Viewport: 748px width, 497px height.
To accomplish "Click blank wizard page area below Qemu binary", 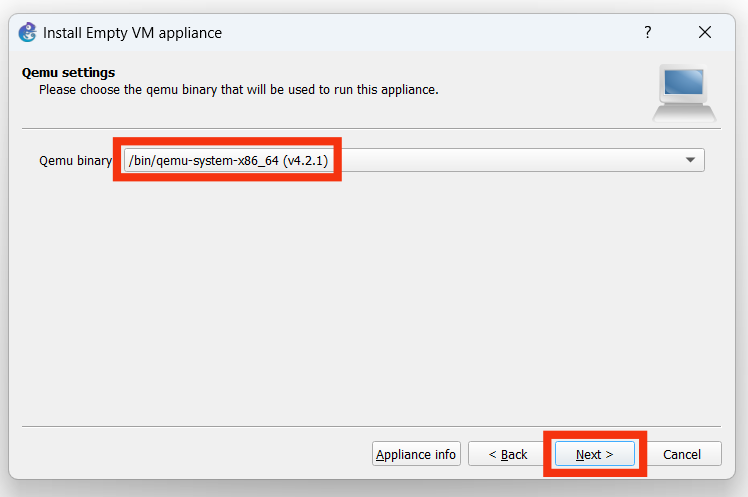I will (370, 300).
